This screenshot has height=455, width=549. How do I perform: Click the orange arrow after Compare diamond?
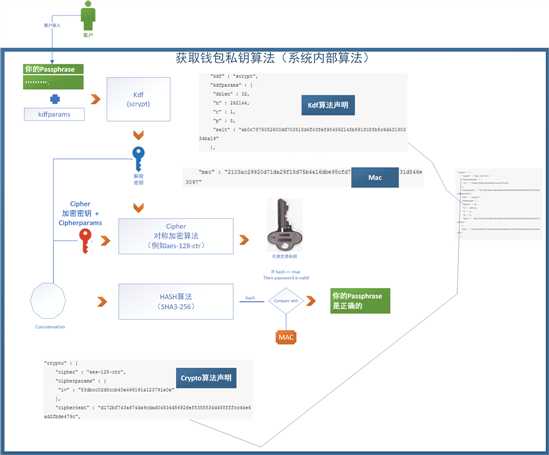click(x=311, y=301)
